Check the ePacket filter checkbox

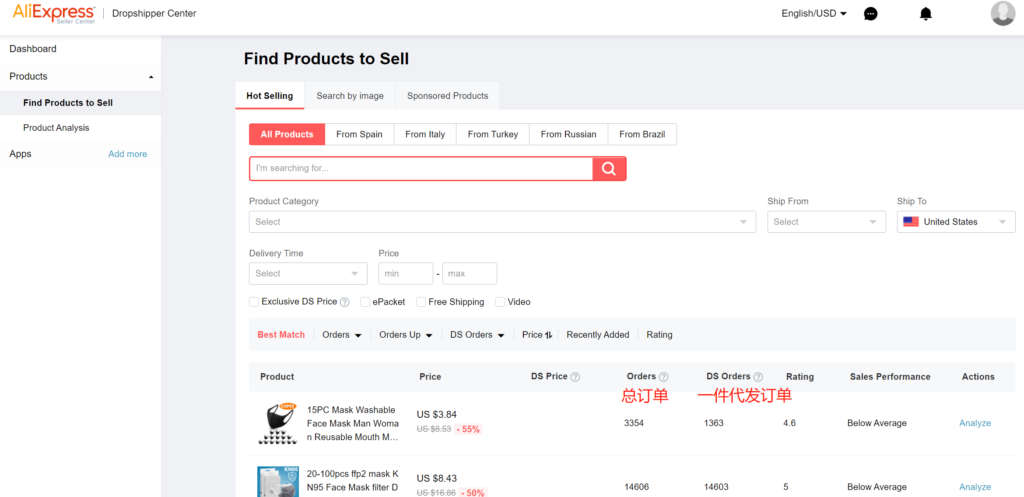365,302
